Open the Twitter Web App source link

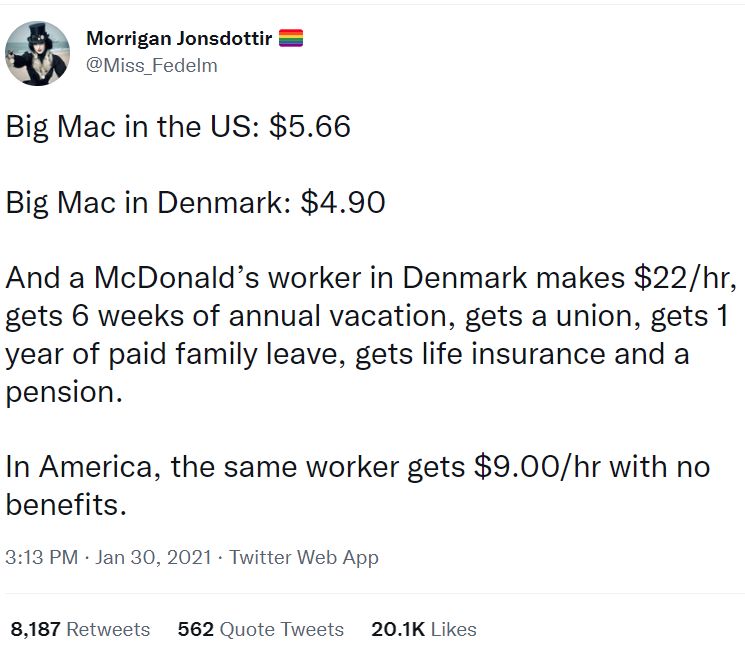(x=304, y=557)
